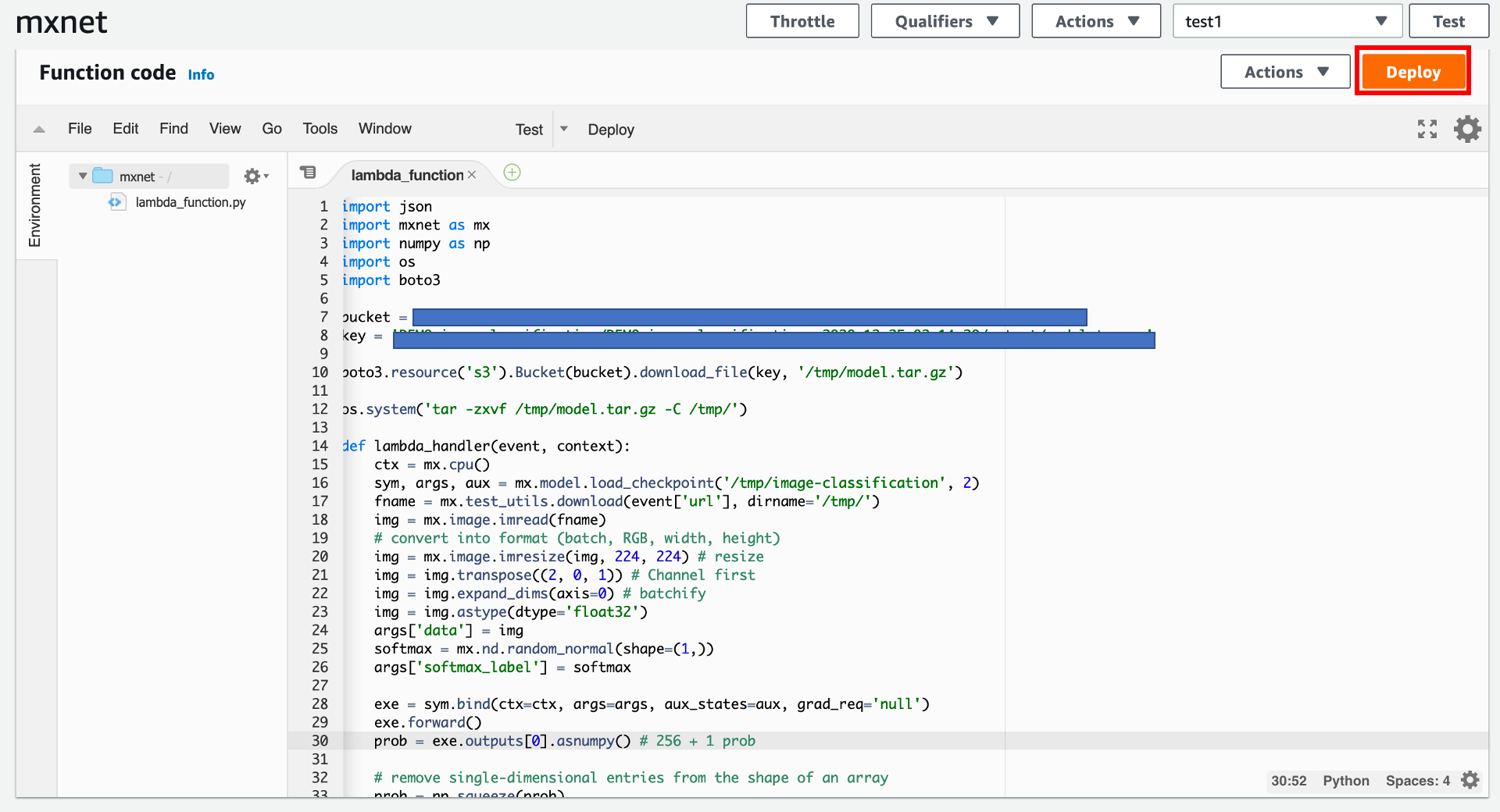Open the editor Settings gear
The height and width of the screenshot is (812, 1500).
coord(1466,129)
